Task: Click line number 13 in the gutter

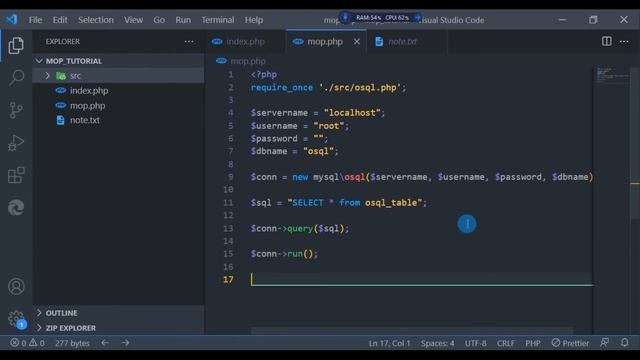Action: [228, 228]
